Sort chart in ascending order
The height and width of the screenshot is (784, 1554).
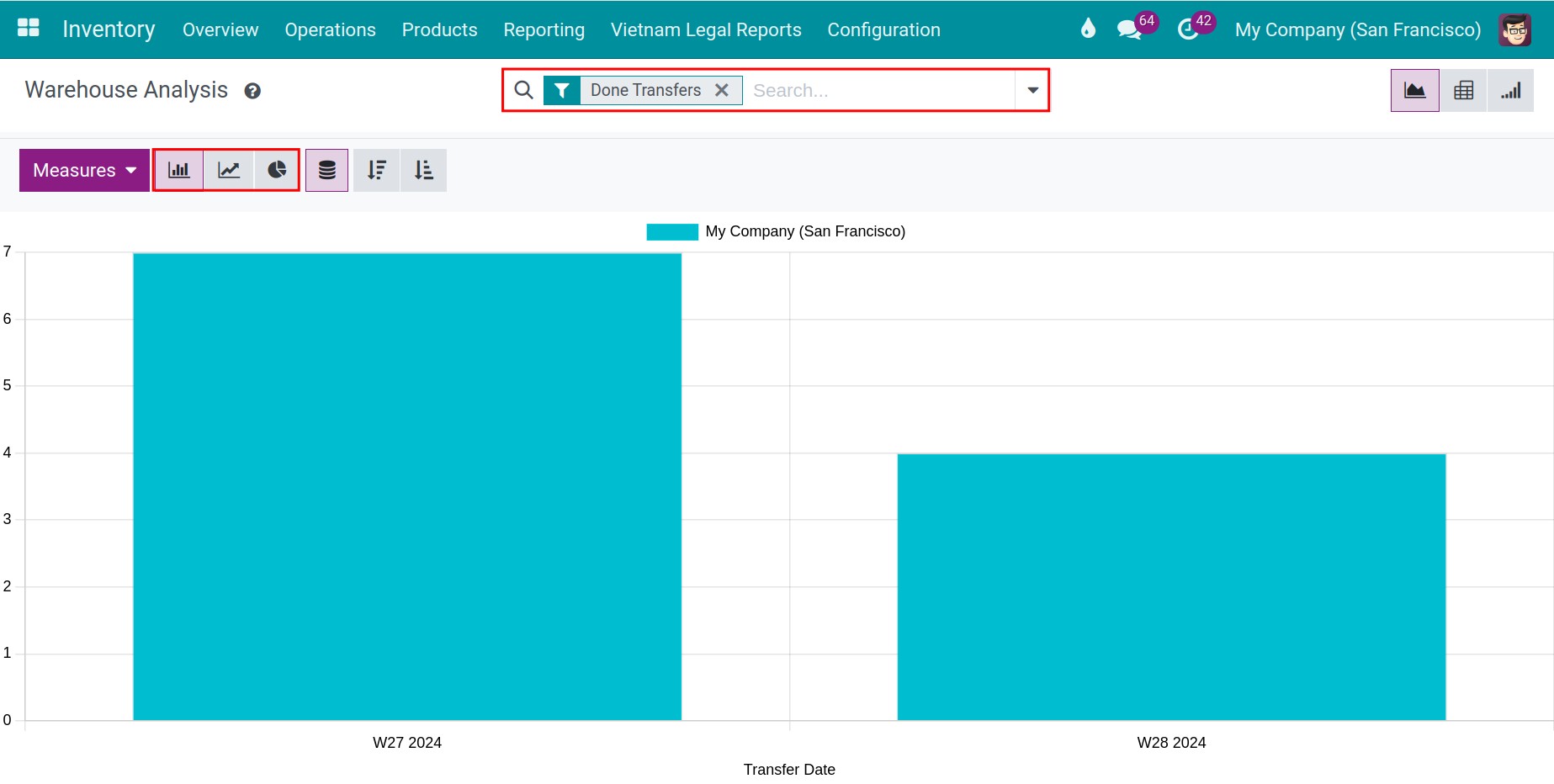[423, 170]
